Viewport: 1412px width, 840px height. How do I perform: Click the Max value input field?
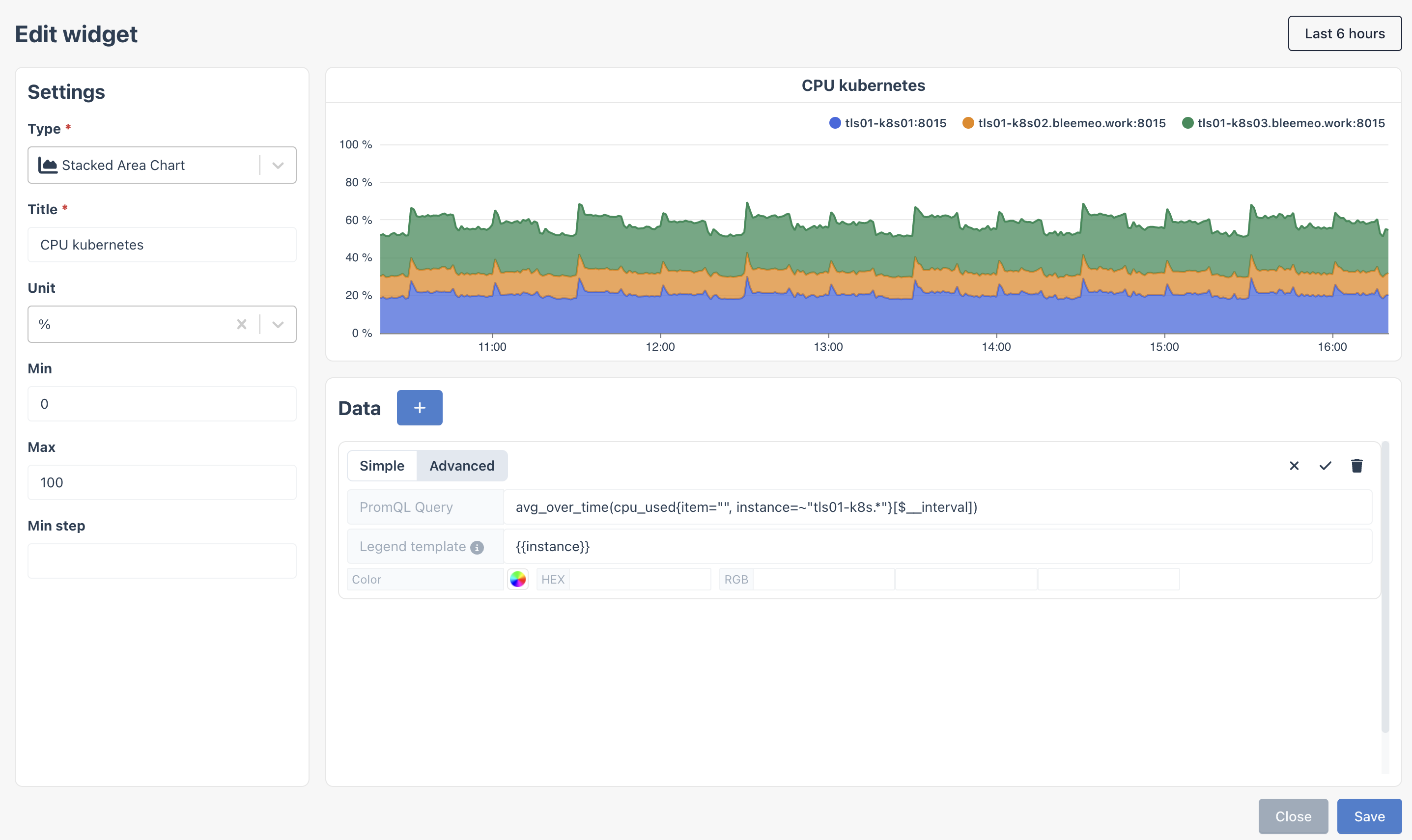coord(162,481)
